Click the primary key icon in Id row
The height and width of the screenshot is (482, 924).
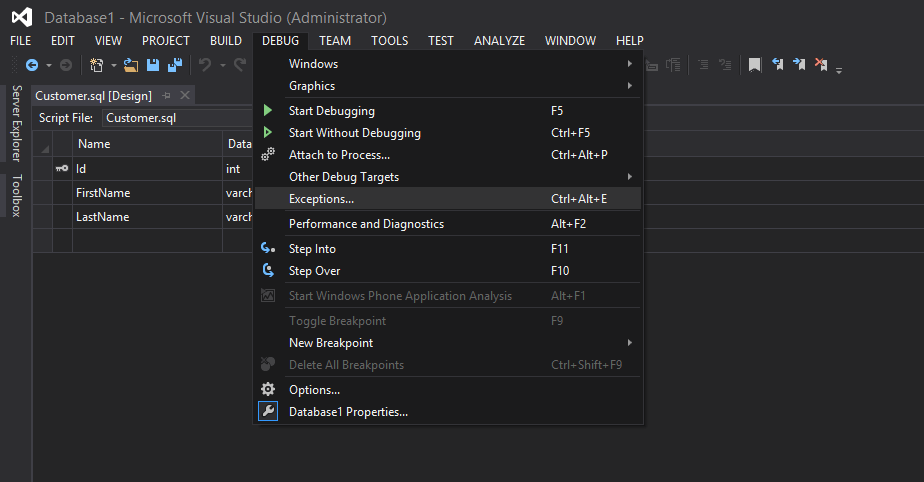coord(62,169)
